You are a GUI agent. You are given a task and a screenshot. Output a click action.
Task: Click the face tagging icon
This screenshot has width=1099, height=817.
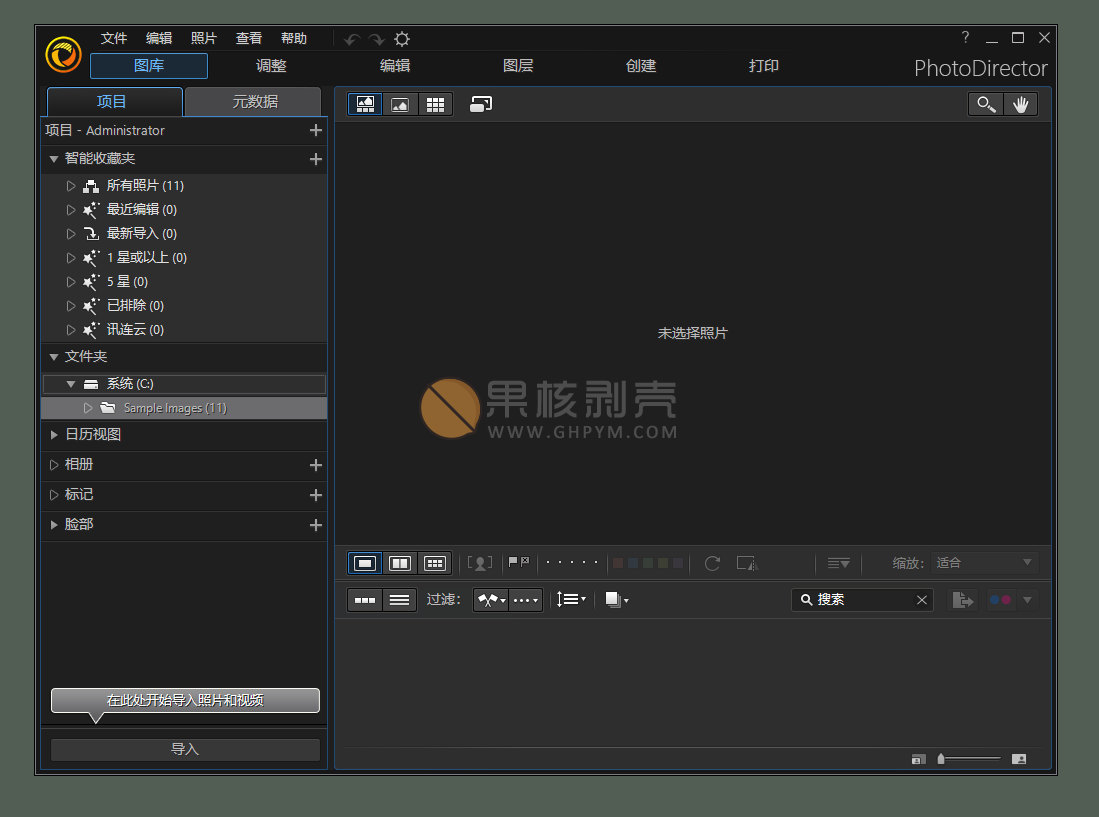click(x=480, y=563)
